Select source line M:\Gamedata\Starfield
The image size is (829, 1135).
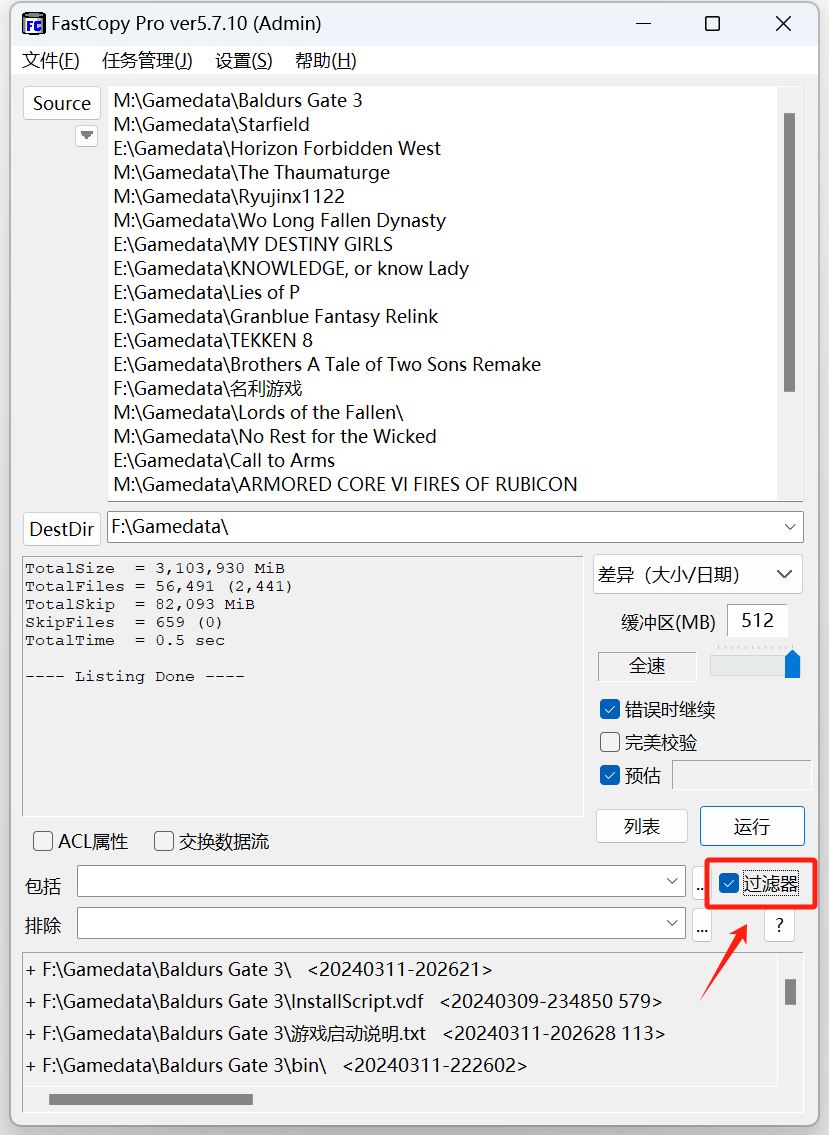point(211,125)
